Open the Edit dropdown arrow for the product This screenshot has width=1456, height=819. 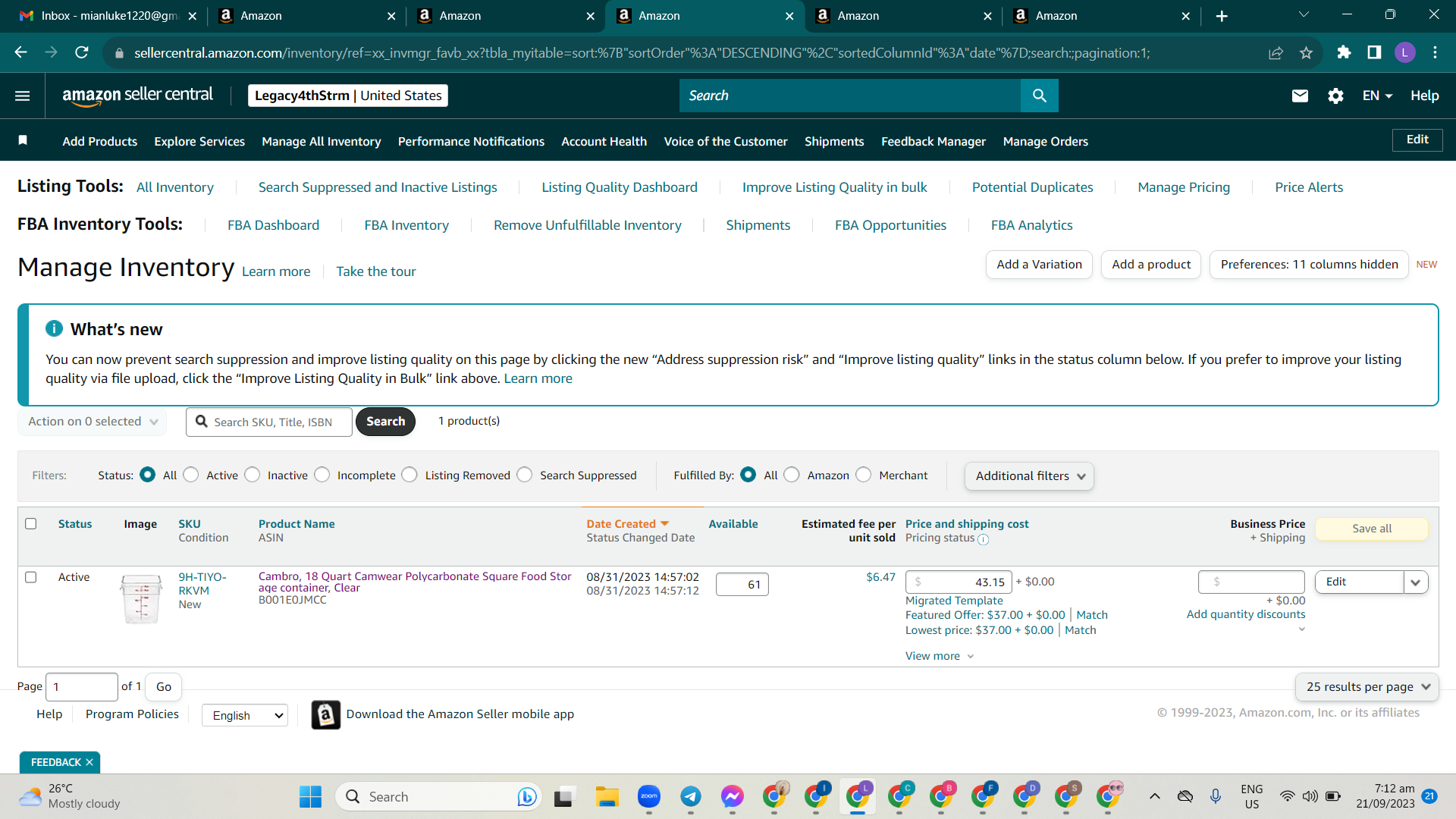[x=1416, y=582]
